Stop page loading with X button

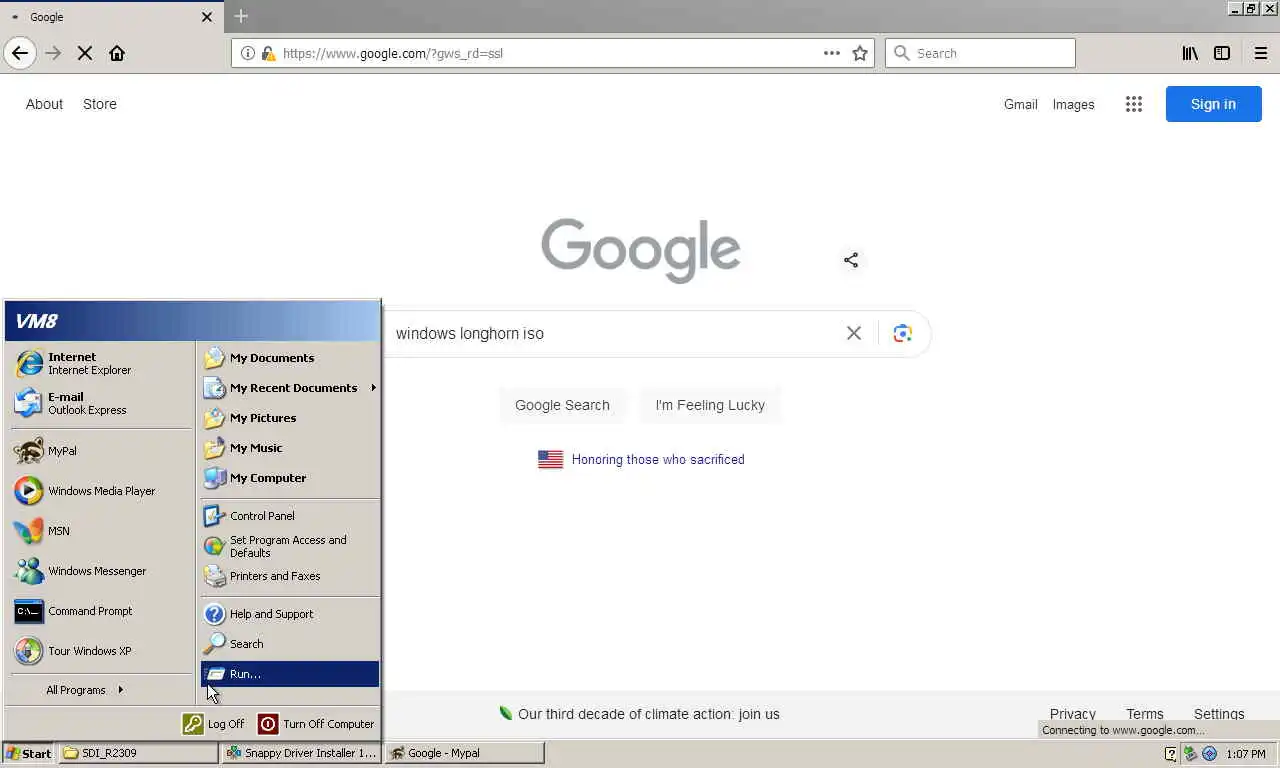point(85,53)
